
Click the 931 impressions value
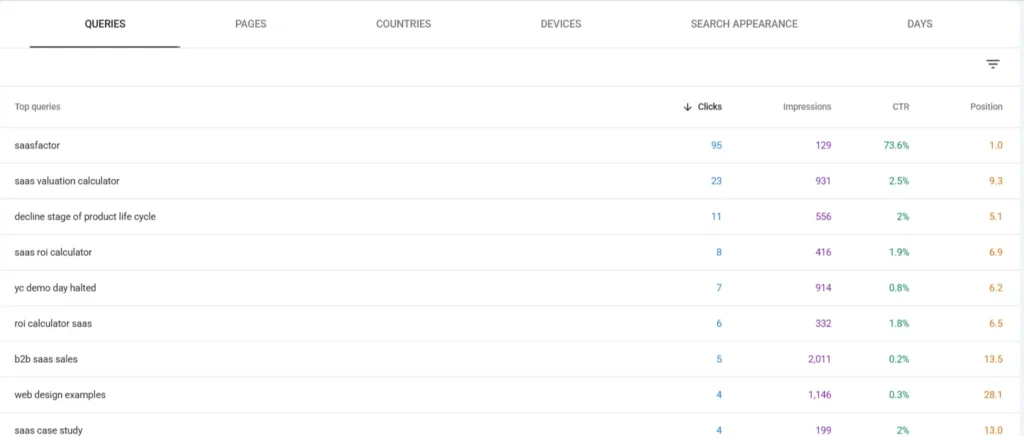823,181
